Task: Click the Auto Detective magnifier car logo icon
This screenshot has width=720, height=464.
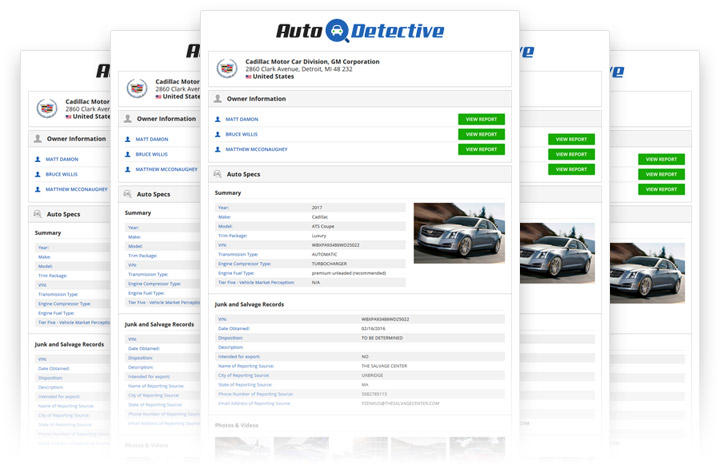Action: [x=337, y=31]
